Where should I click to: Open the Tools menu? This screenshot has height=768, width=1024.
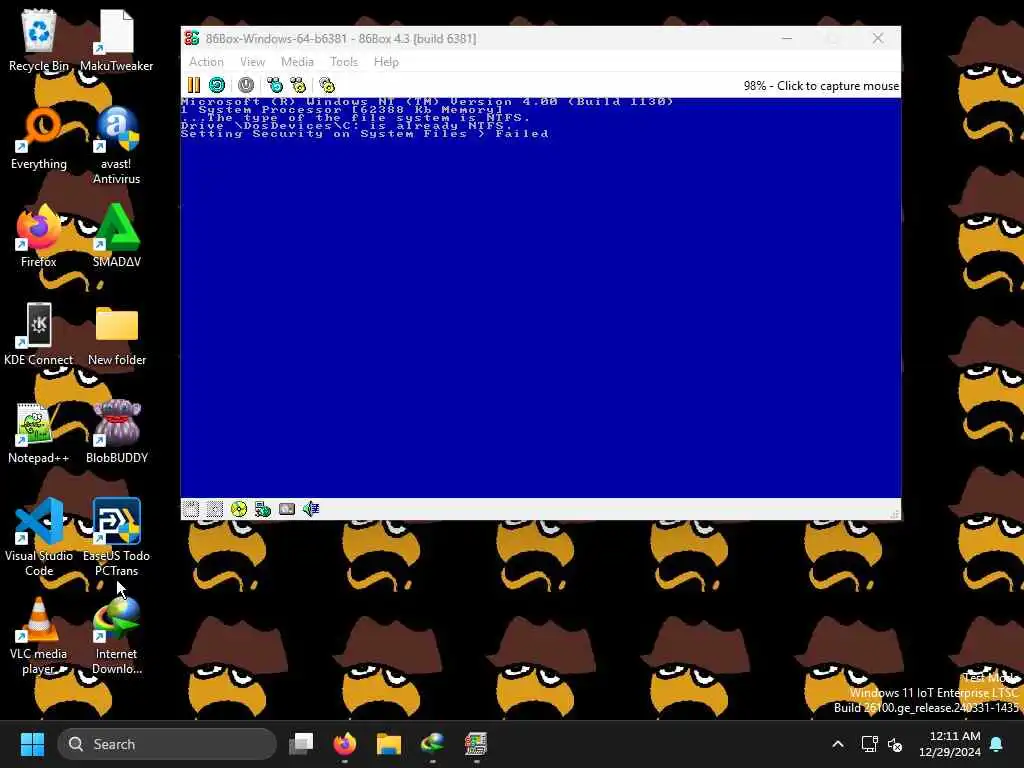(344, 61)
